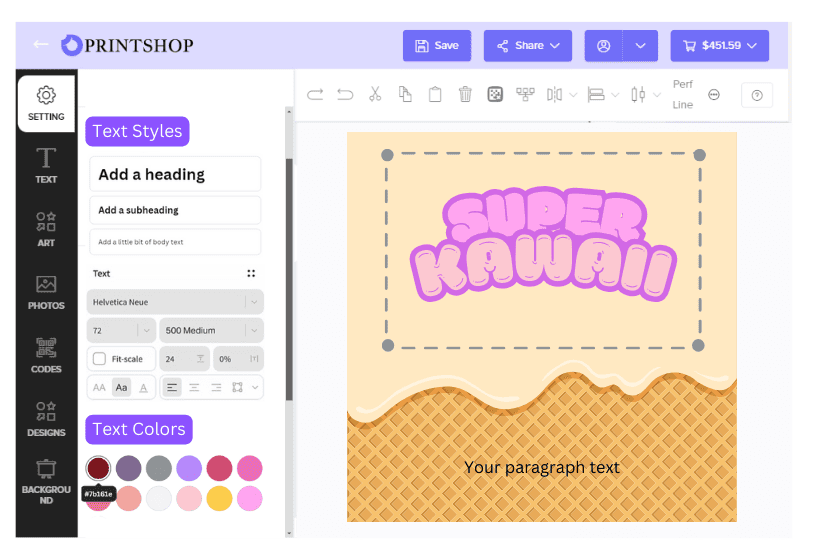Screen dimensions: 819x547
Task: Click the clipboard paste icon
Action: tap(435, 95)
